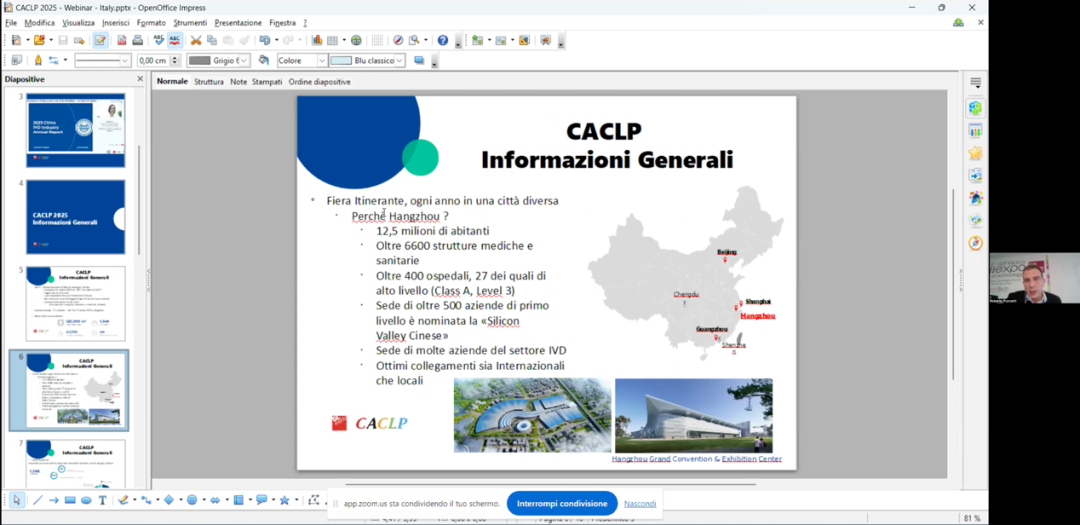Select the Text T tool

103,500
